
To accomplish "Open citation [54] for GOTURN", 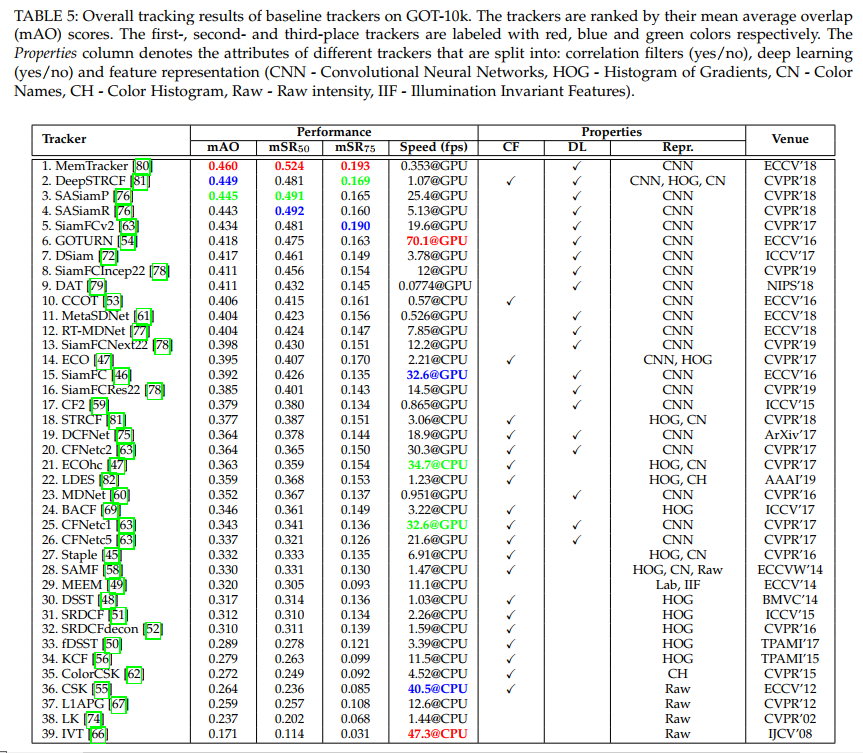I will [x=126, y=241].
